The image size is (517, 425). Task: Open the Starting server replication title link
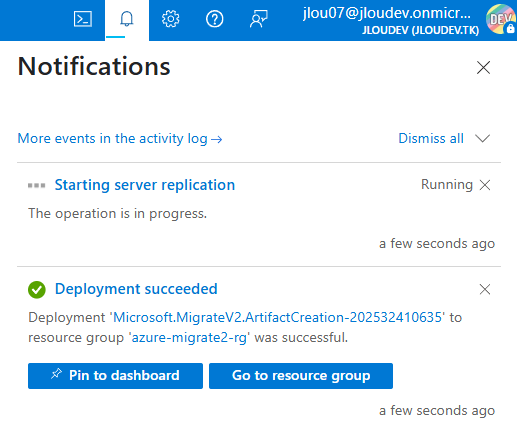point(145,185)
